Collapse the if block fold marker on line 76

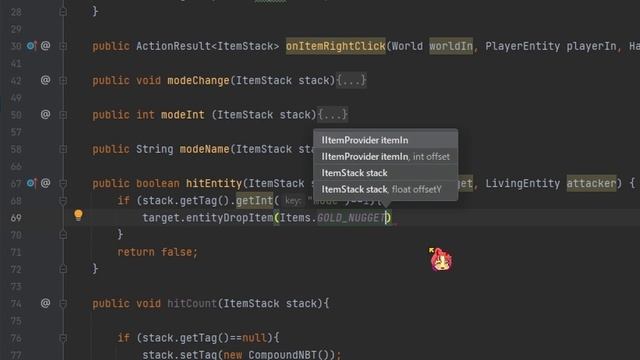coord(63,338)
